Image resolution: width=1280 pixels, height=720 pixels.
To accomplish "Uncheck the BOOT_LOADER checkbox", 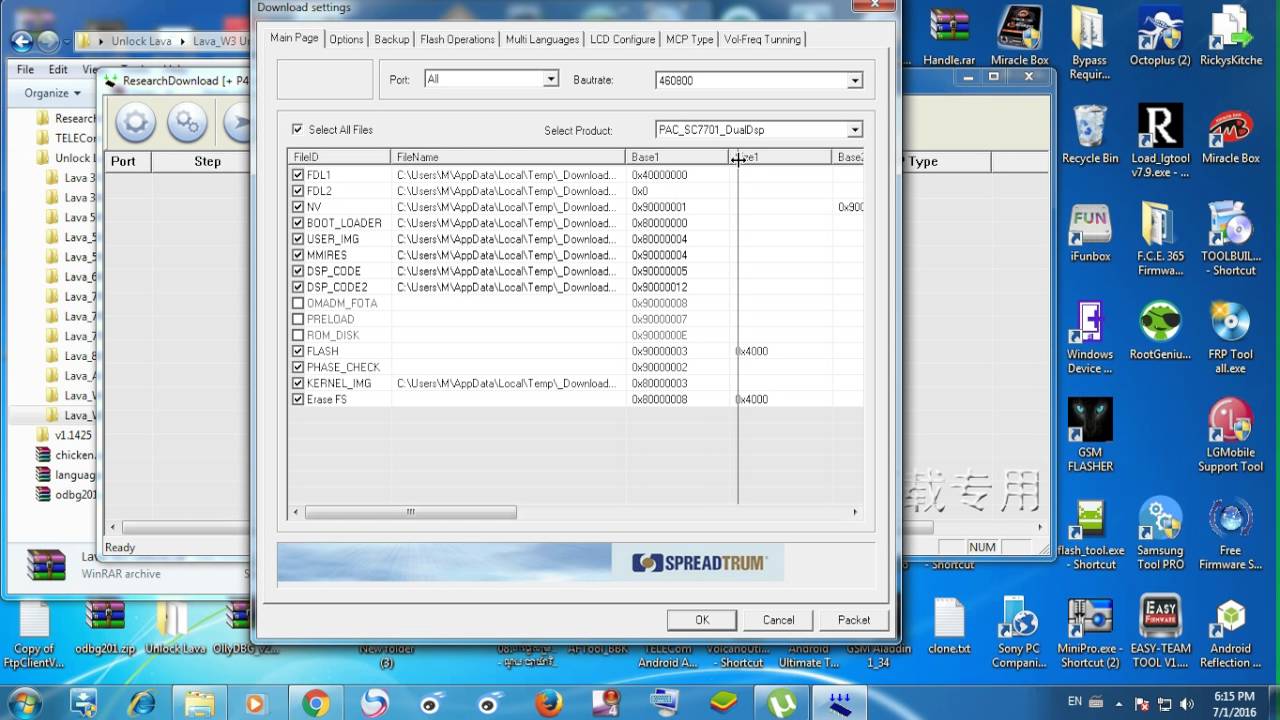I will 297,223.
